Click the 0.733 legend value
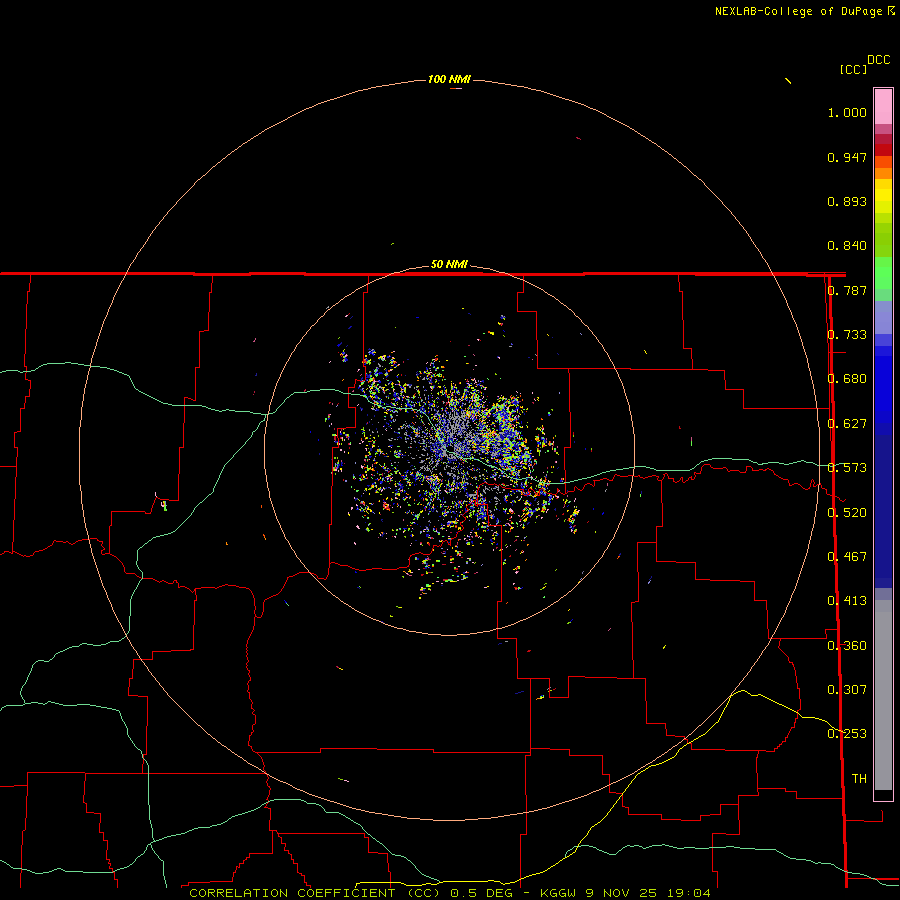 [x=847, y=335]
